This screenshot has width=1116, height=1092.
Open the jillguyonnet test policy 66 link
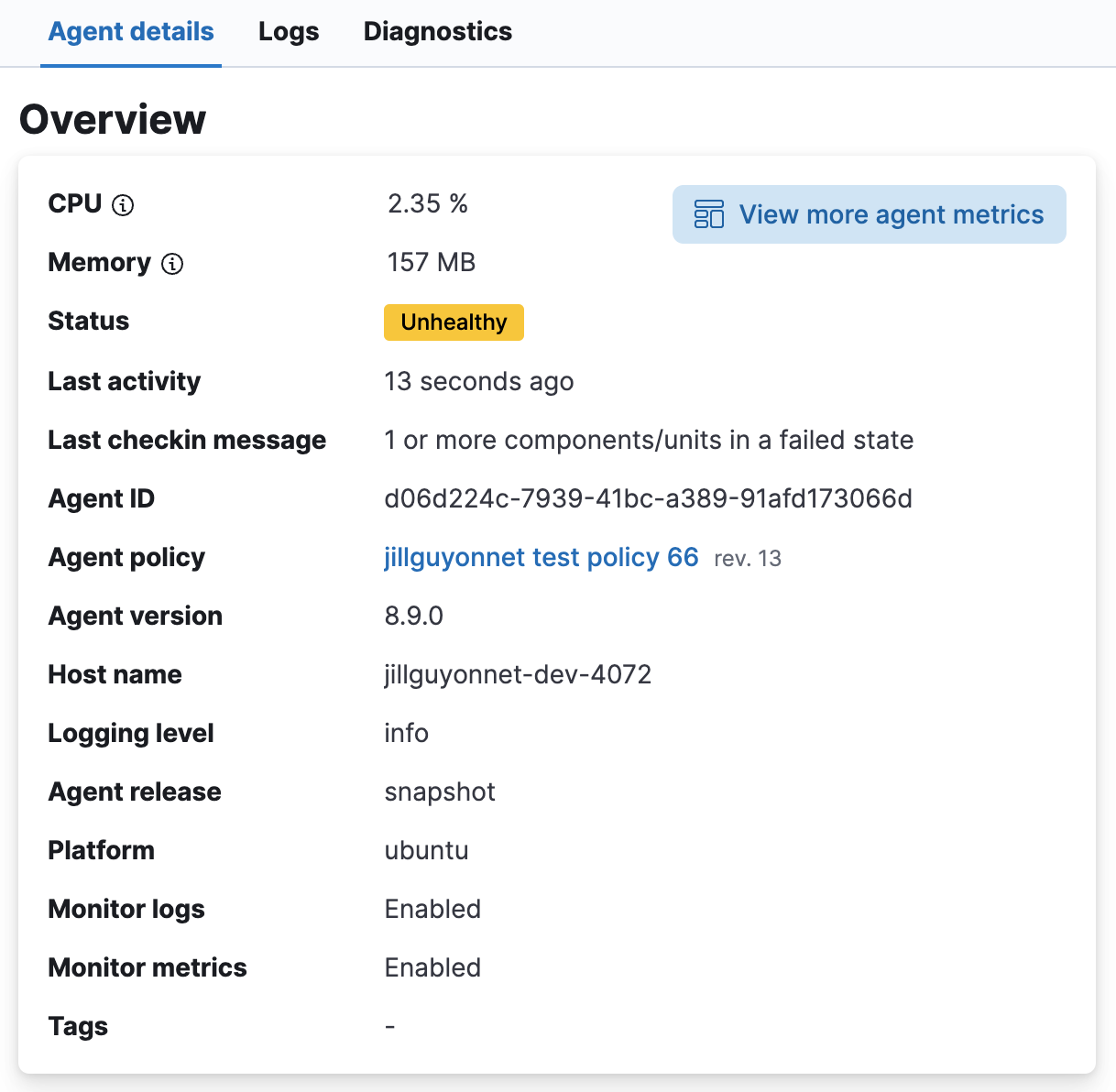click(x=541, y=557)
